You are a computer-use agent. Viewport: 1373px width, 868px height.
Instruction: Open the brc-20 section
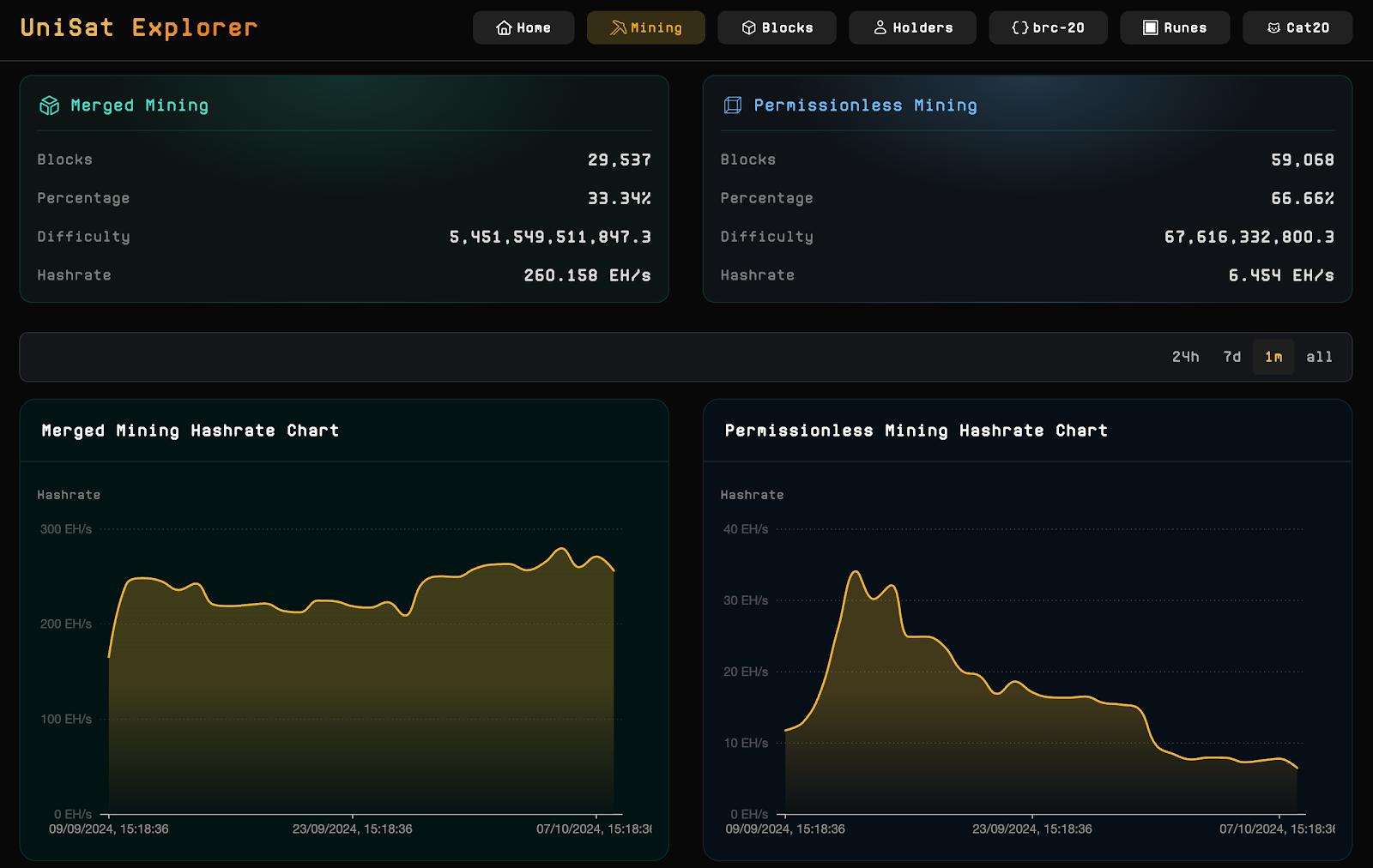click(x=1048, y=27)
